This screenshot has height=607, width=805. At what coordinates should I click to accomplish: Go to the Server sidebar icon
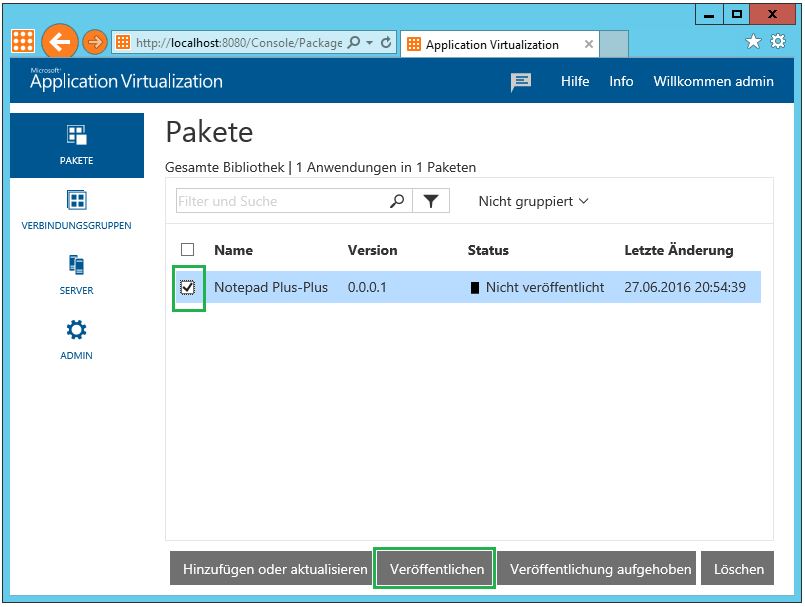[76, 265]
